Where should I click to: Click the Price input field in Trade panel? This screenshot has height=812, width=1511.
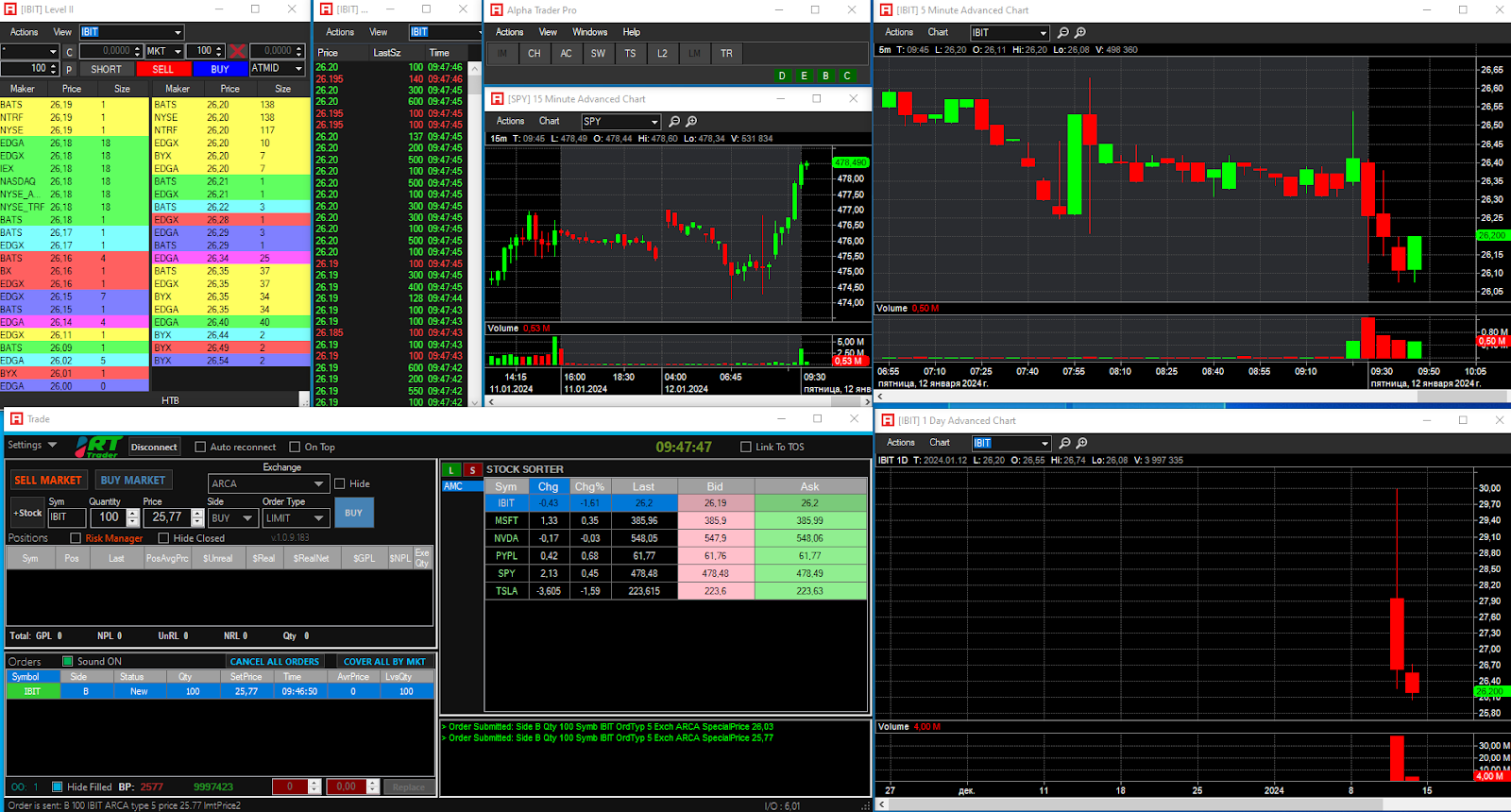pos(167,517)
